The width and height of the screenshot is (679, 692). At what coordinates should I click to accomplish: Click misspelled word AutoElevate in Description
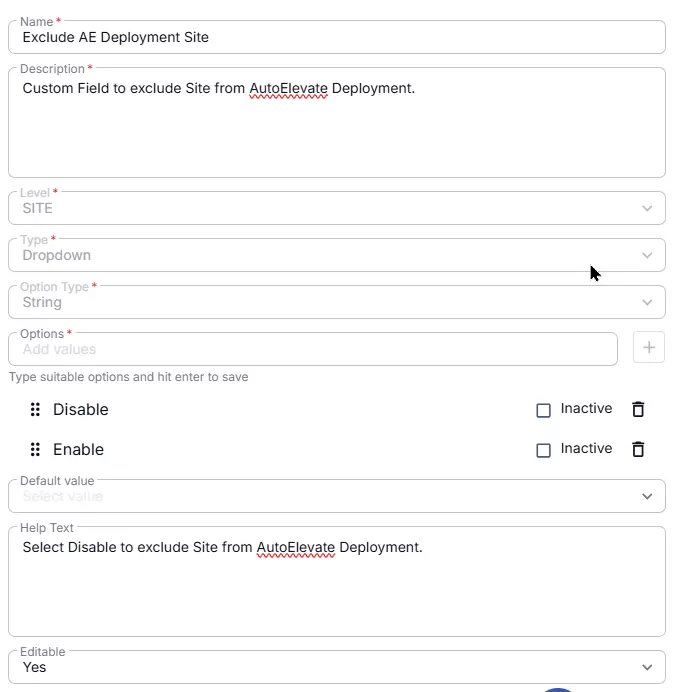coord(289,88)
